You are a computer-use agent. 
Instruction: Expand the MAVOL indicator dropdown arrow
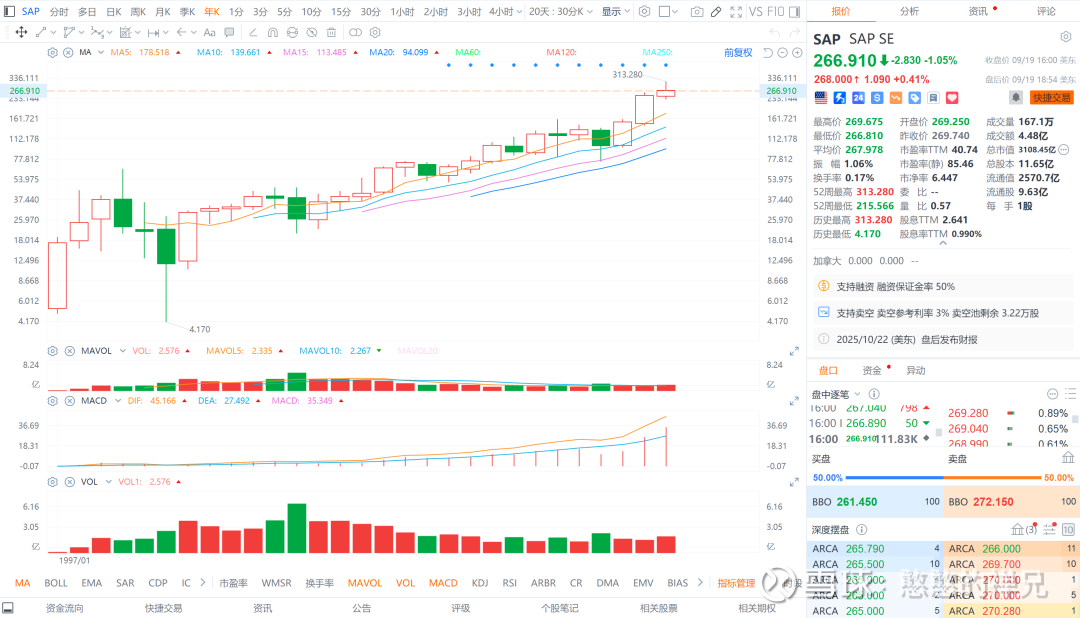123,351
